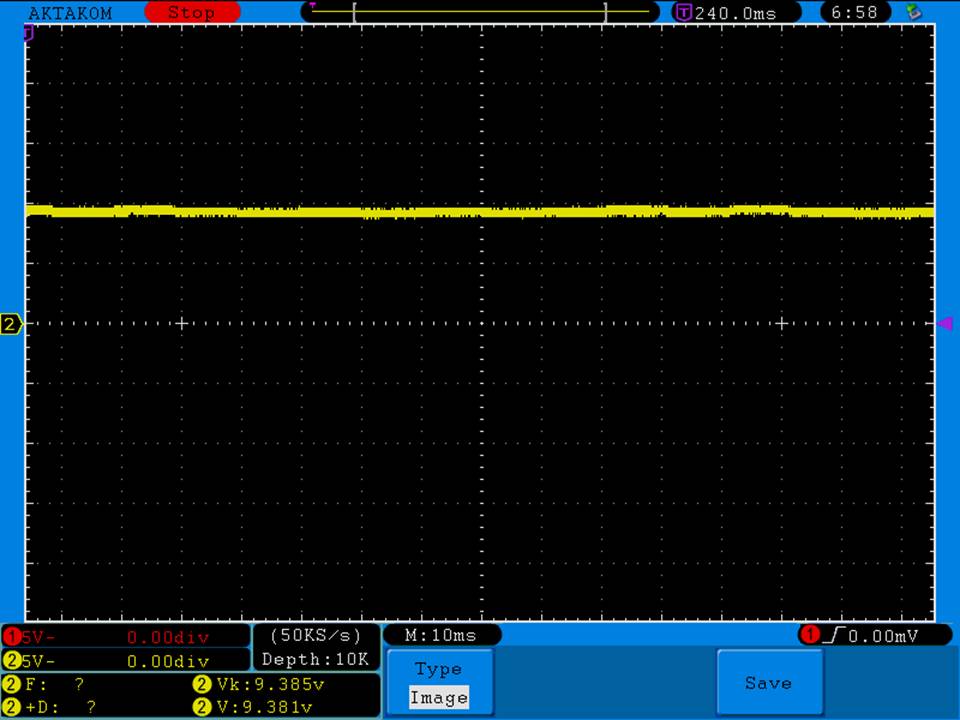Toggle the red Stop run status indicator
This screenshot has width=960, height=720.
coord(191,13)
